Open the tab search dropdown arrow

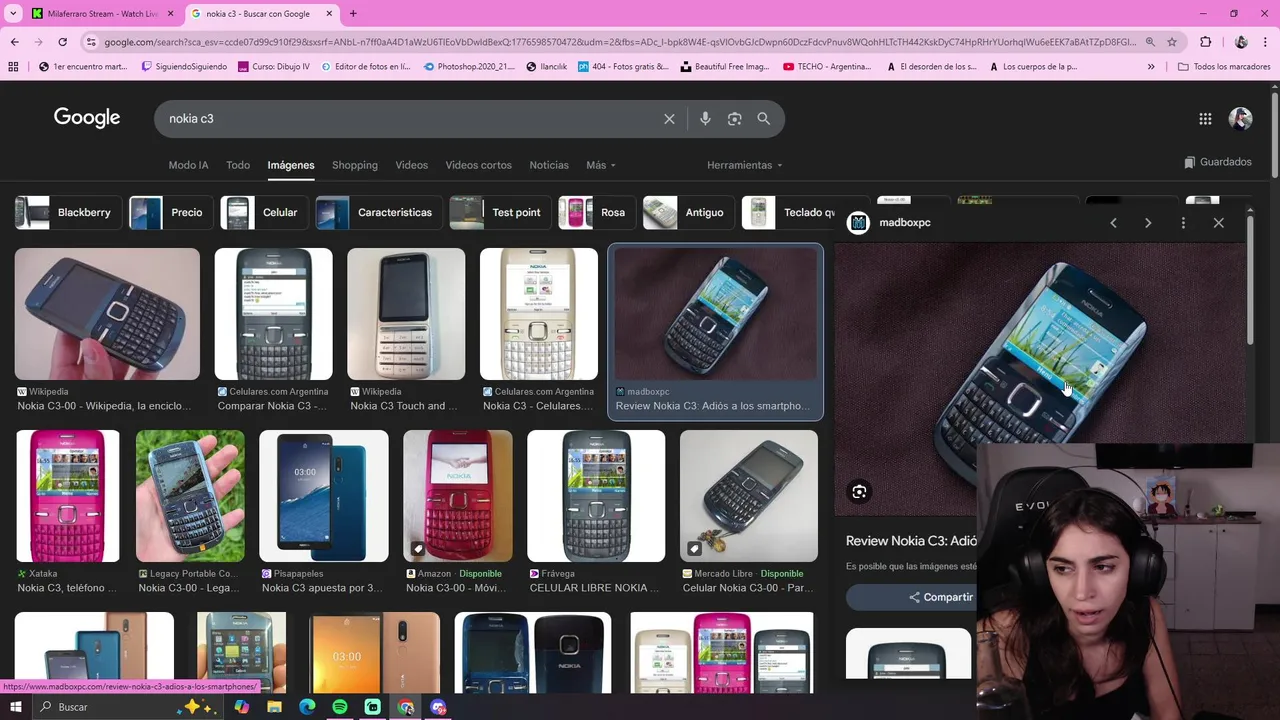click(13, 14)
